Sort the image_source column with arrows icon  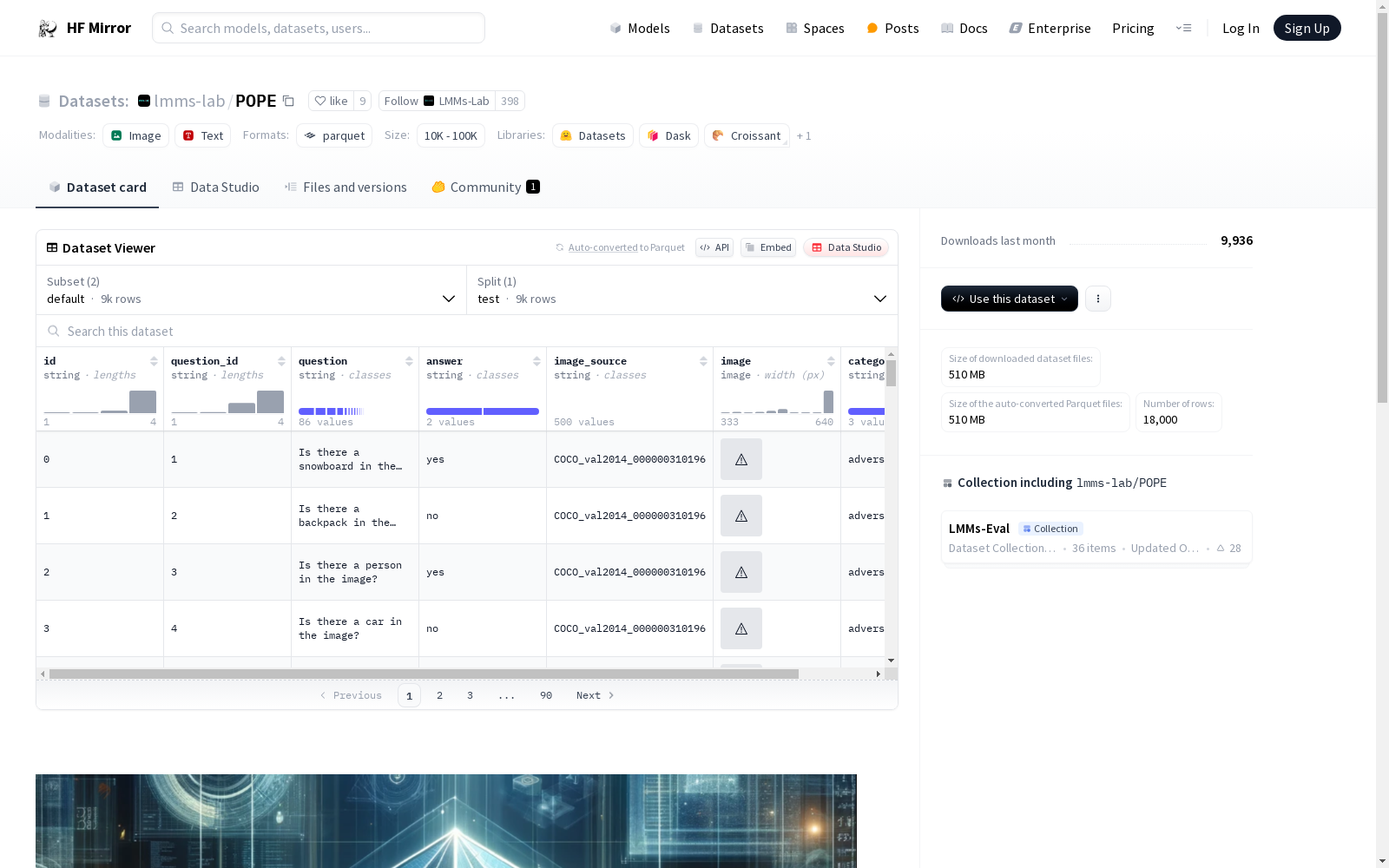(x=703, y=361)
